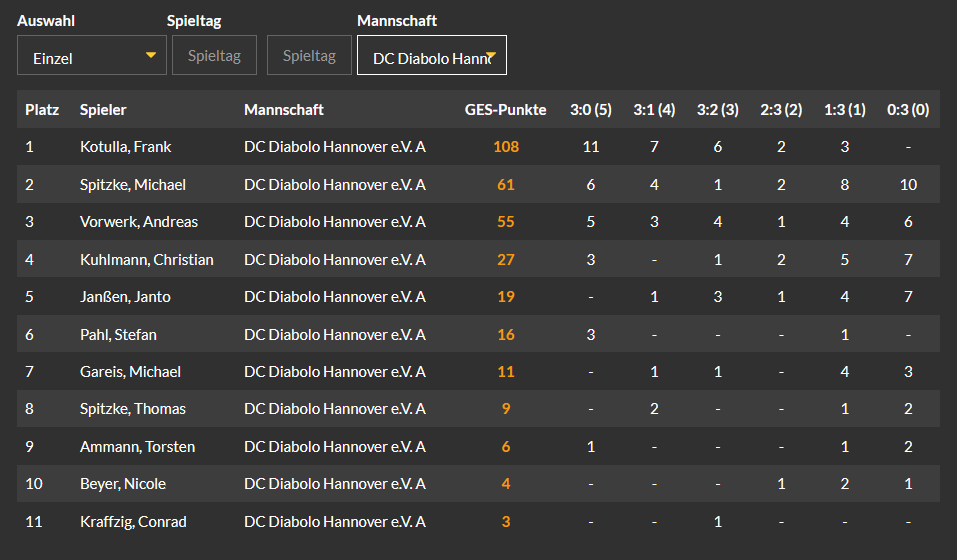Click the yellow arrow in Mannschaft dropdown
Image resolution: width=957 pixels, height=560 pixels.
tap(491, 55)
